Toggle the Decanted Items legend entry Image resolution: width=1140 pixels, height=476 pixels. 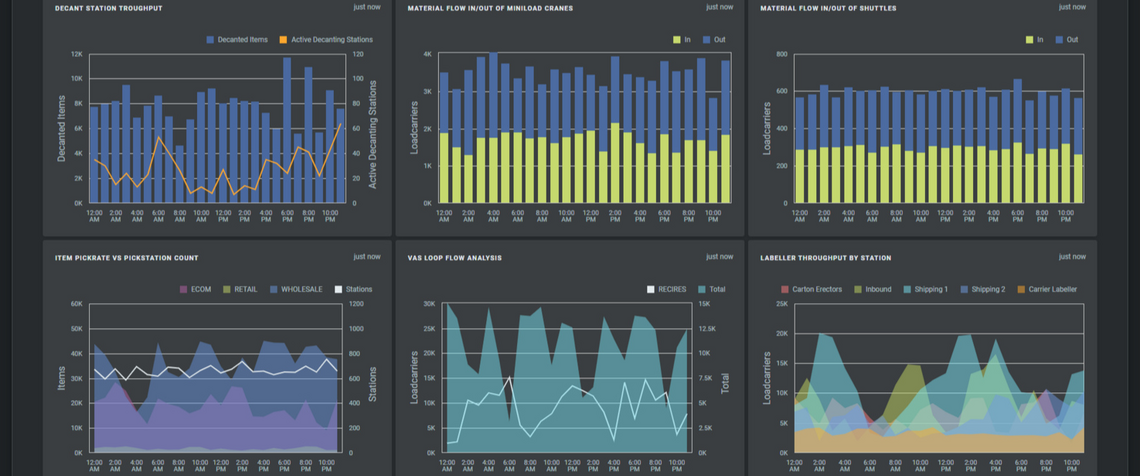click(242, 40)
